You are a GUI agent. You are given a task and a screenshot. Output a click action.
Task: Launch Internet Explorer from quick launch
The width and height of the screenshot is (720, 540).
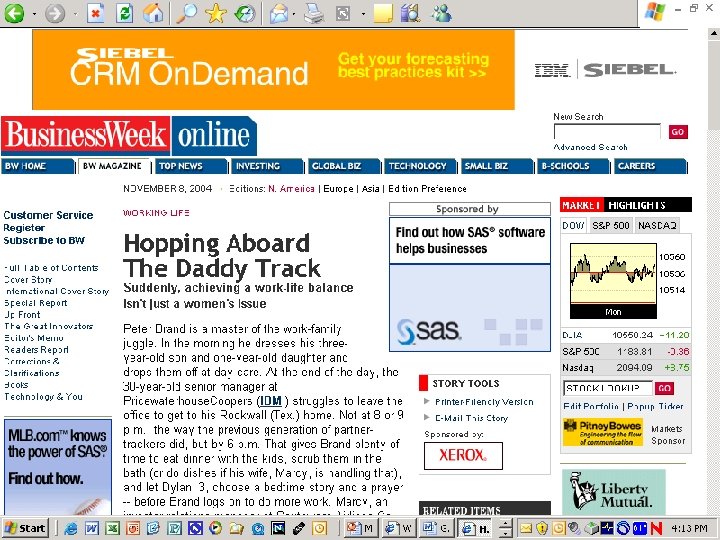pos(71,528)
